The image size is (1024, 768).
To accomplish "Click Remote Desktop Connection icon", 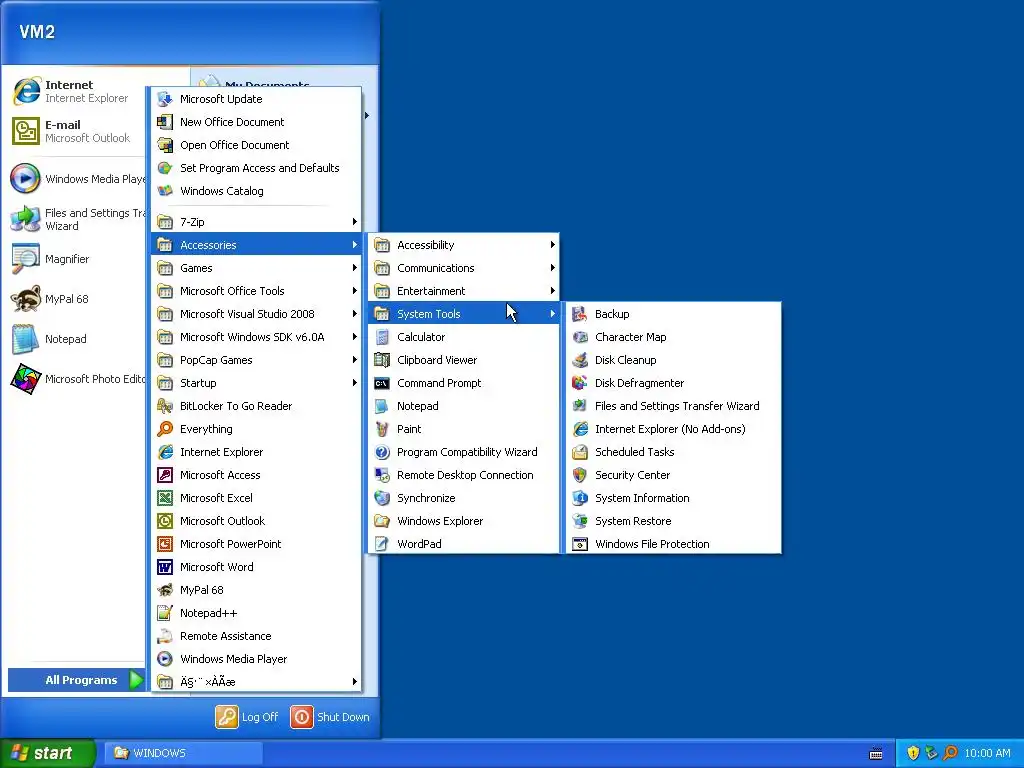I will point(382,475).
